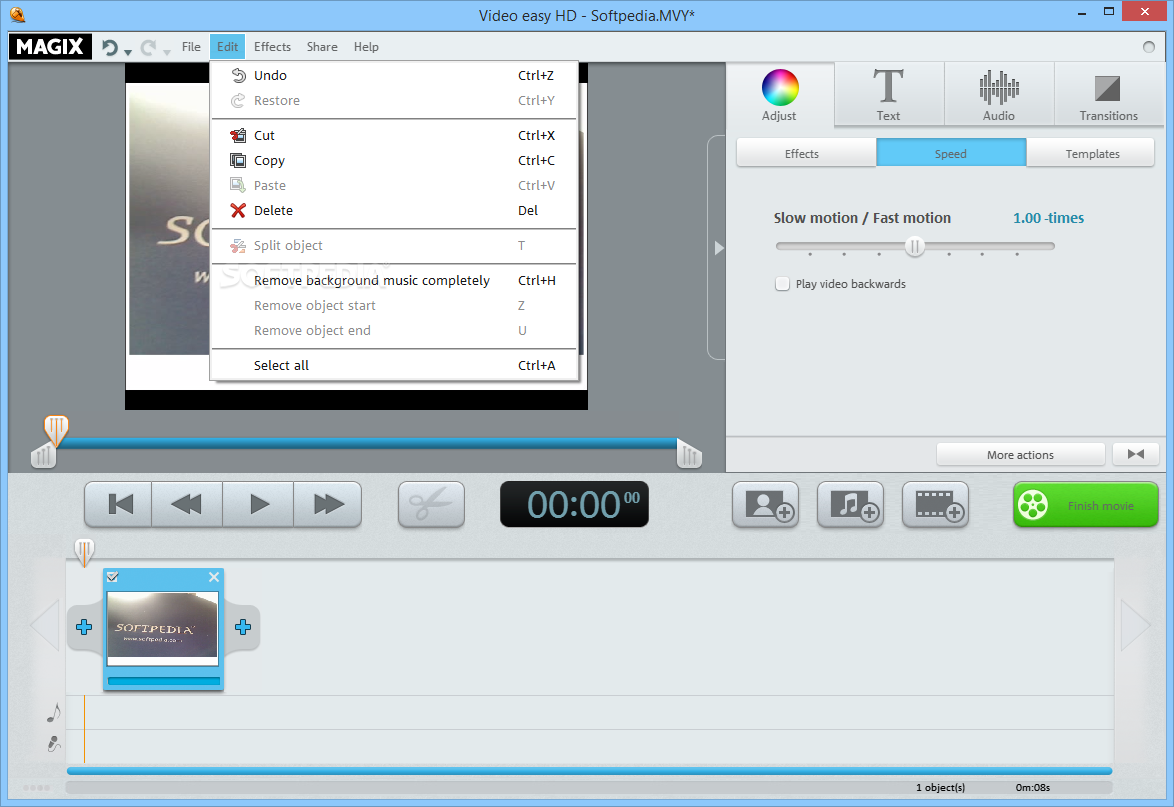Open the Effects menu

[x=272, y=46]
